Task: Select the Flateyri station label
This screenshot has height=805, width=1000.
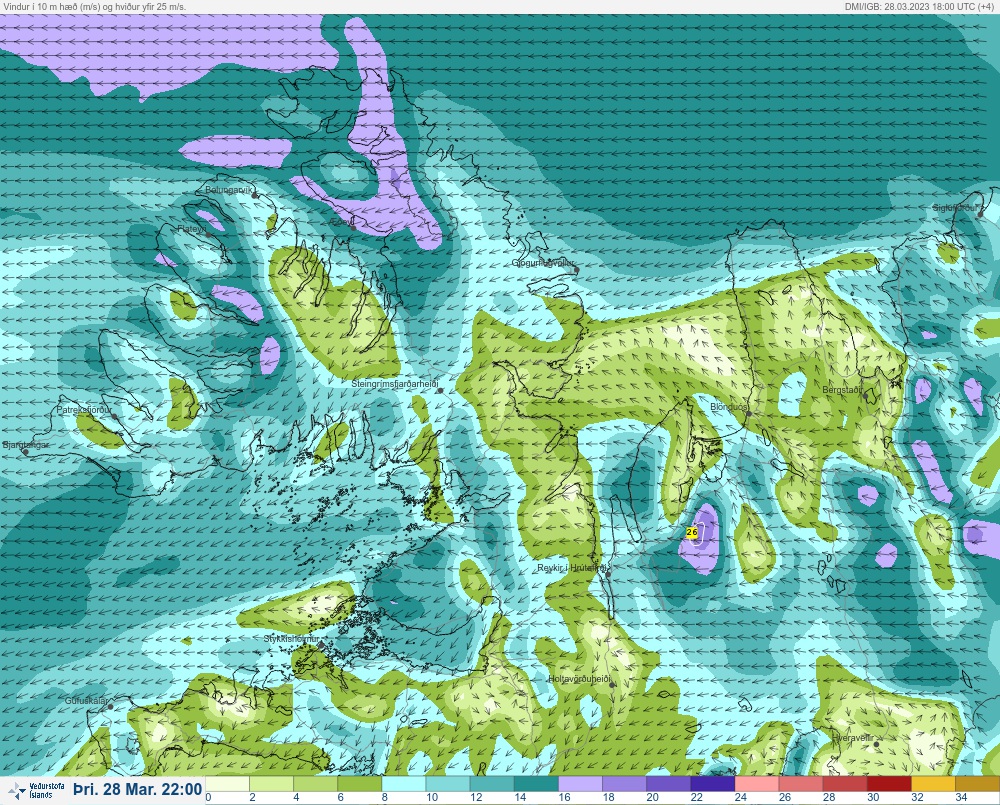Action: point(191,228)
